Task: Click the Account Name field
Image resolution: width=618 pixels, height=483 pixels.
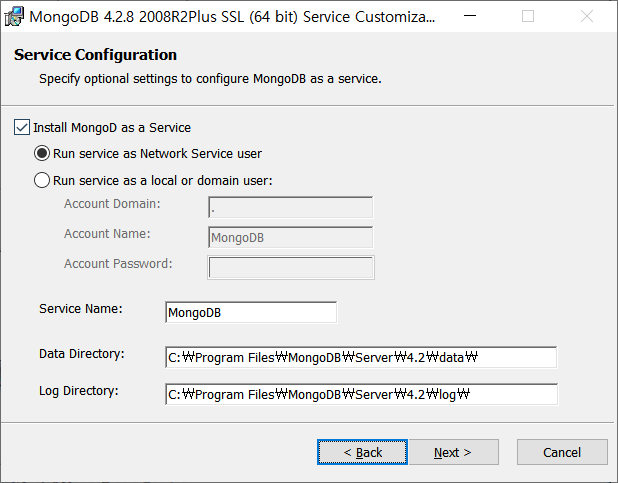Action: point(290,237)
